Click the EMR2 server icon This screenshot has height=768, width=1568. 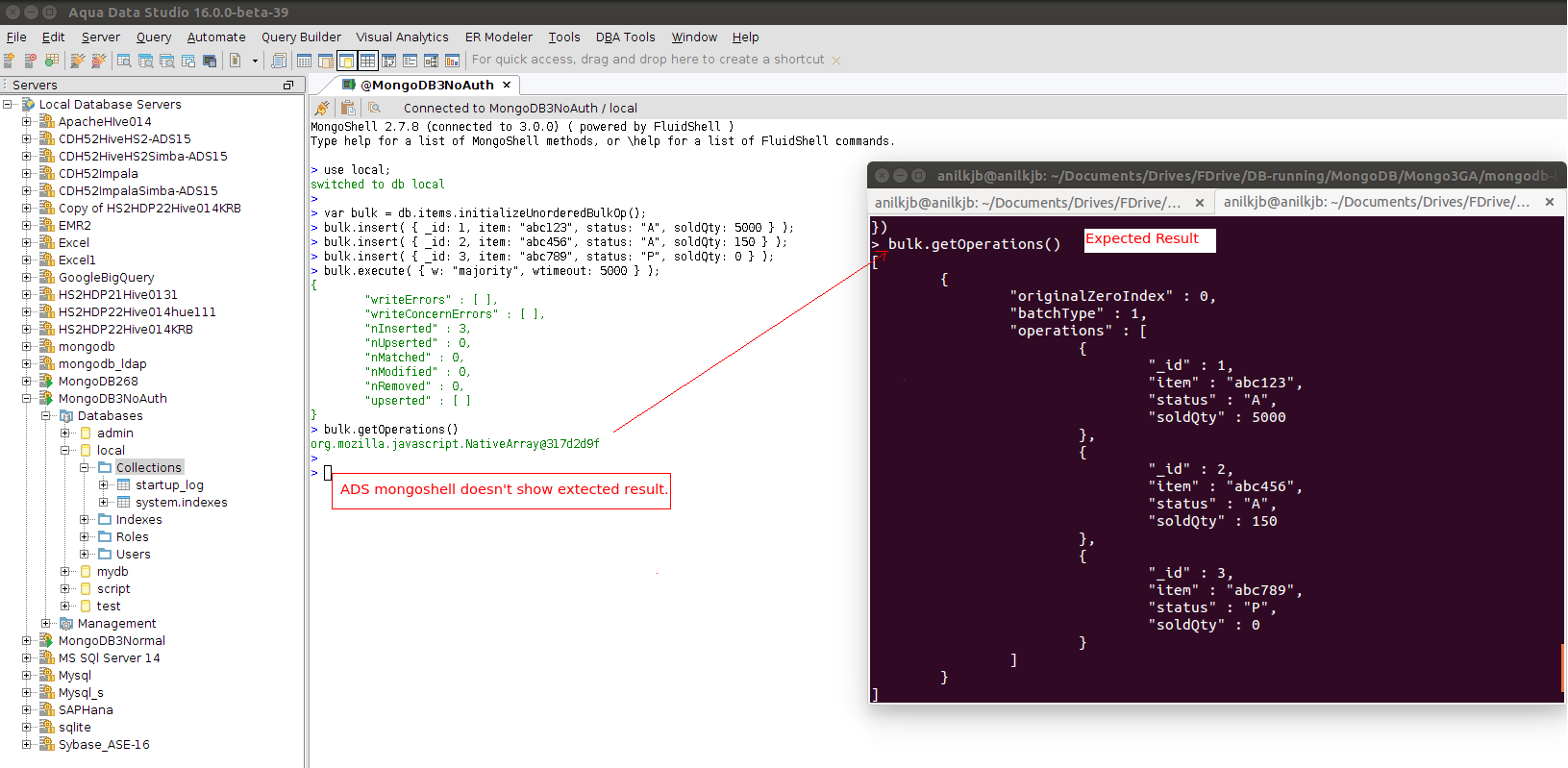click(46, 226)
